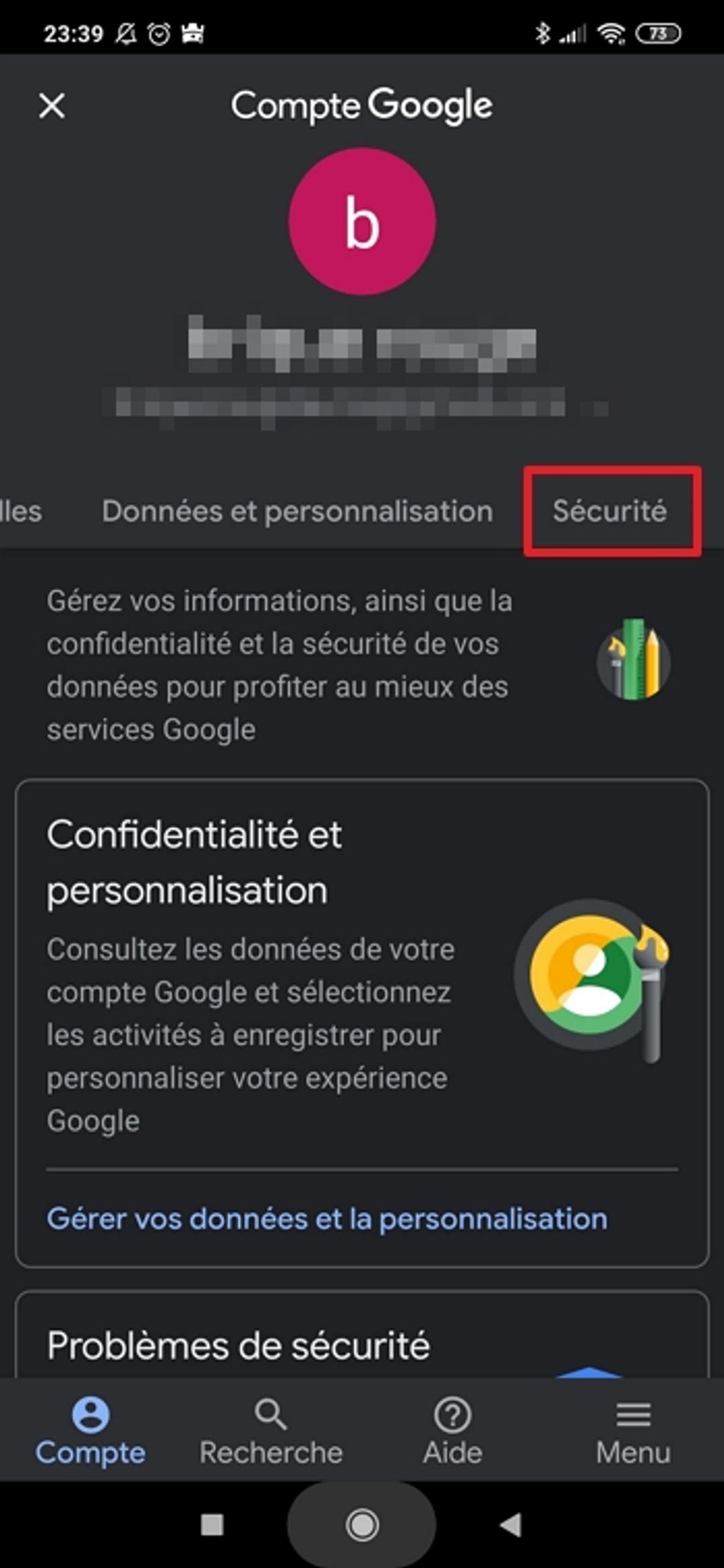
Task: Tap the pink 'b' profile avatar
Action: tap(362, 221)
